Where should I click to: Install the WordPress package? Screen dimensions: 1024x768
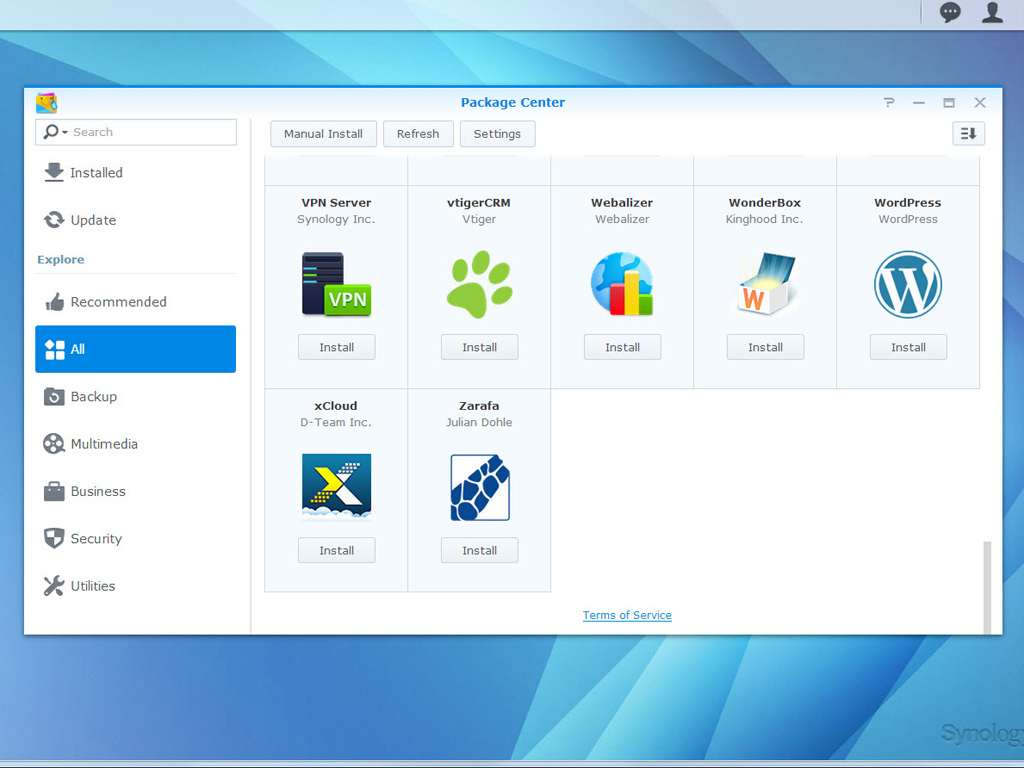click(908, 347)
